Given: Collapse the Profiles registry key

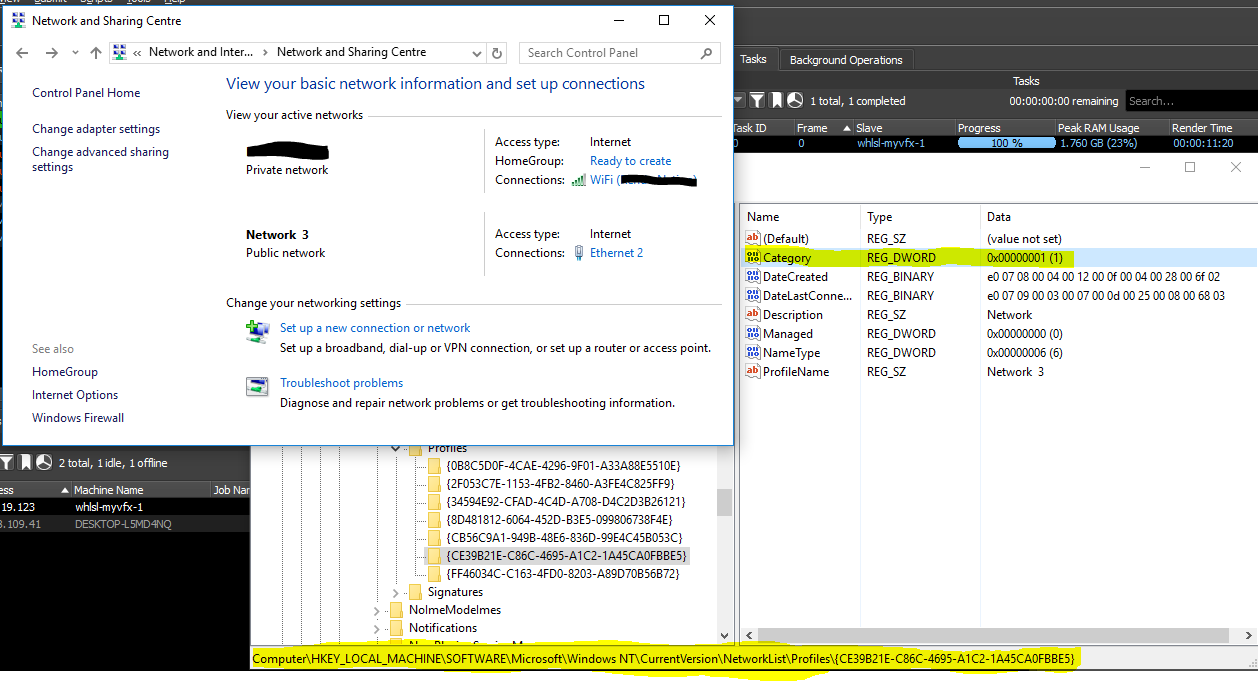Looking at the screenshot, I should tap(397, 449).
